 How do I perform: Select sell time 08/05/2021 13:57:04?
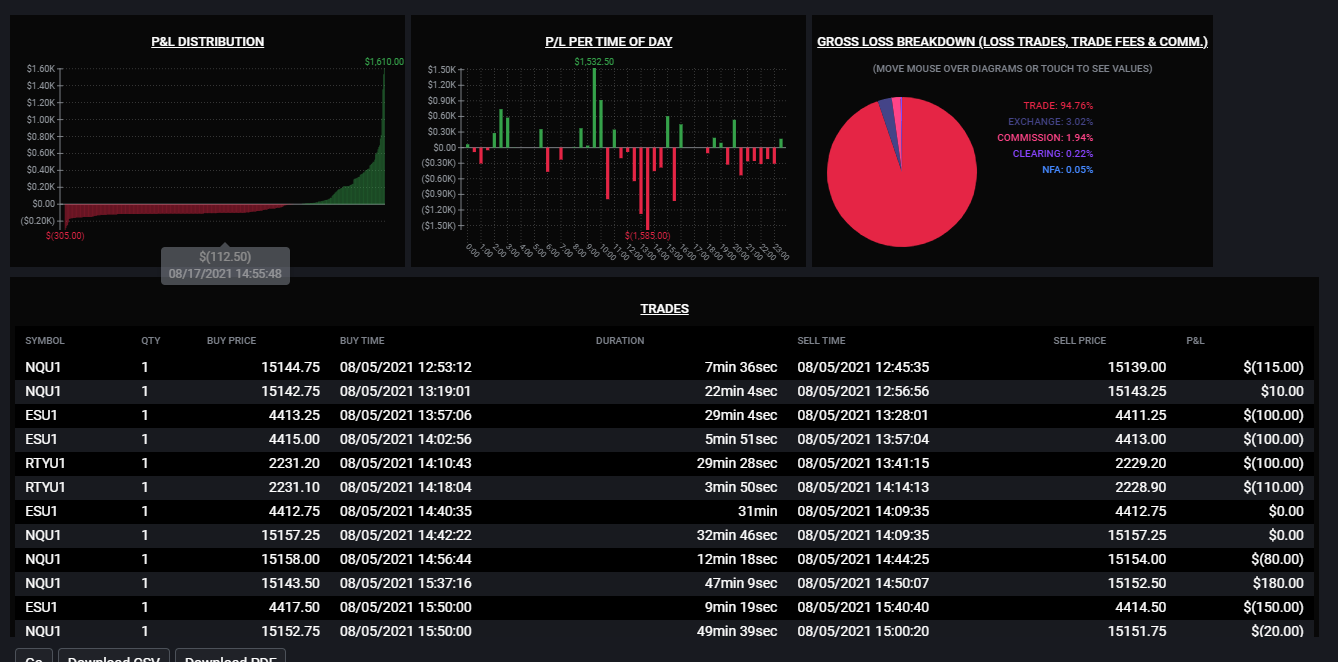pos(864,439)
